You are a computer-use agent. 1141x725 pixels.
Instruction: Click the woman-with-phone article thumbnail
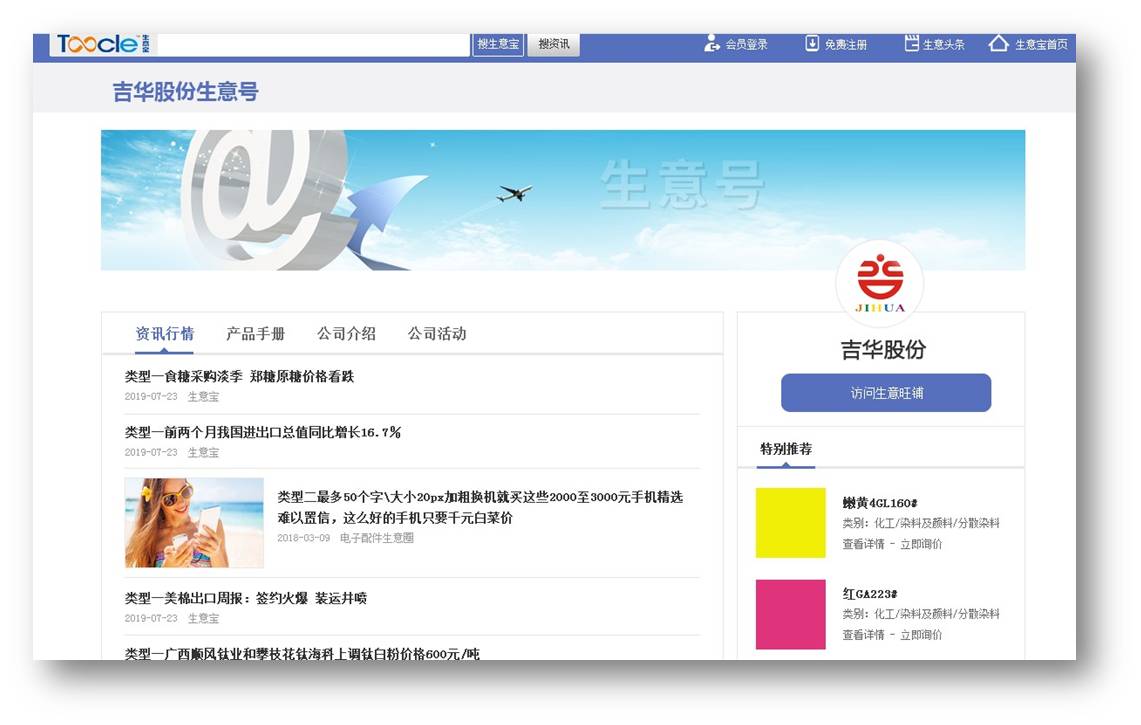coord(194,523)
